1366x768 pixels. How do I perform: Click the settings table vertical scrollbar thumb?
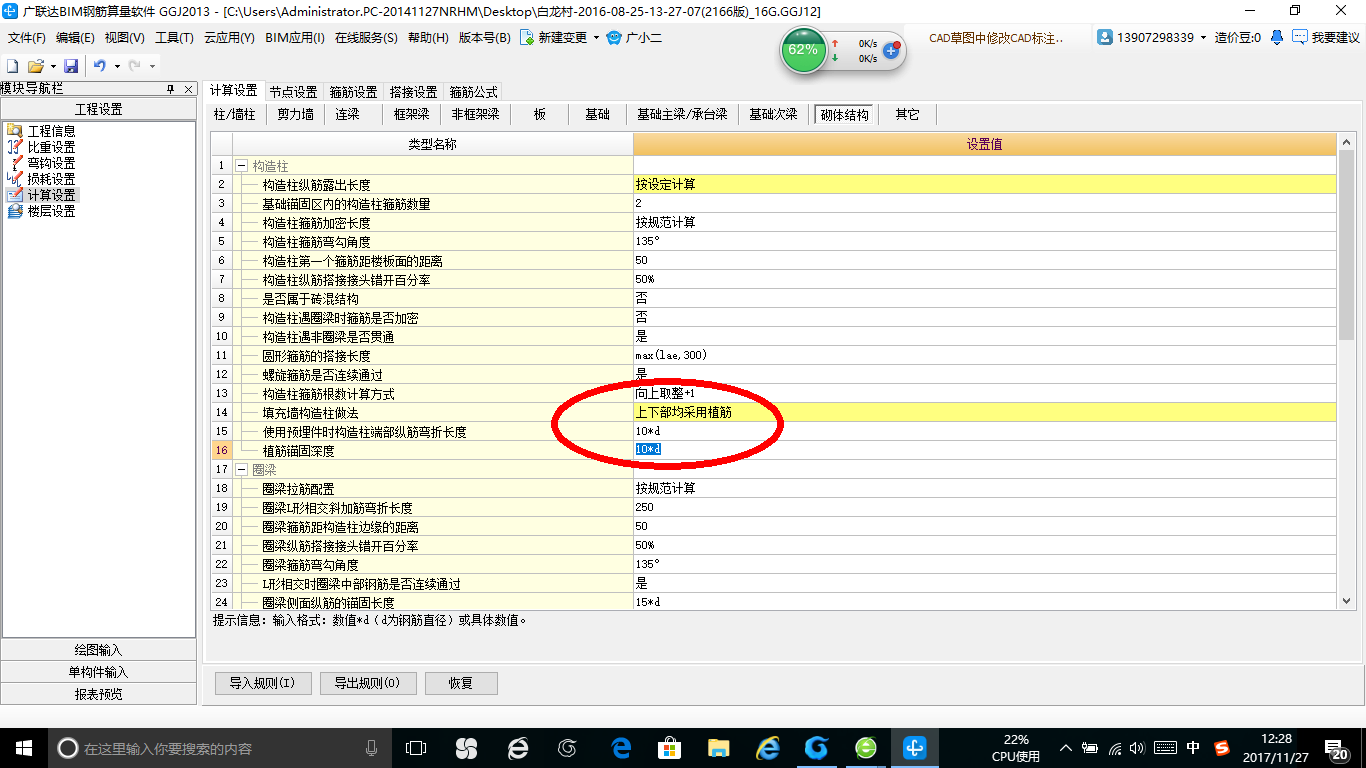click(1346, 245)
